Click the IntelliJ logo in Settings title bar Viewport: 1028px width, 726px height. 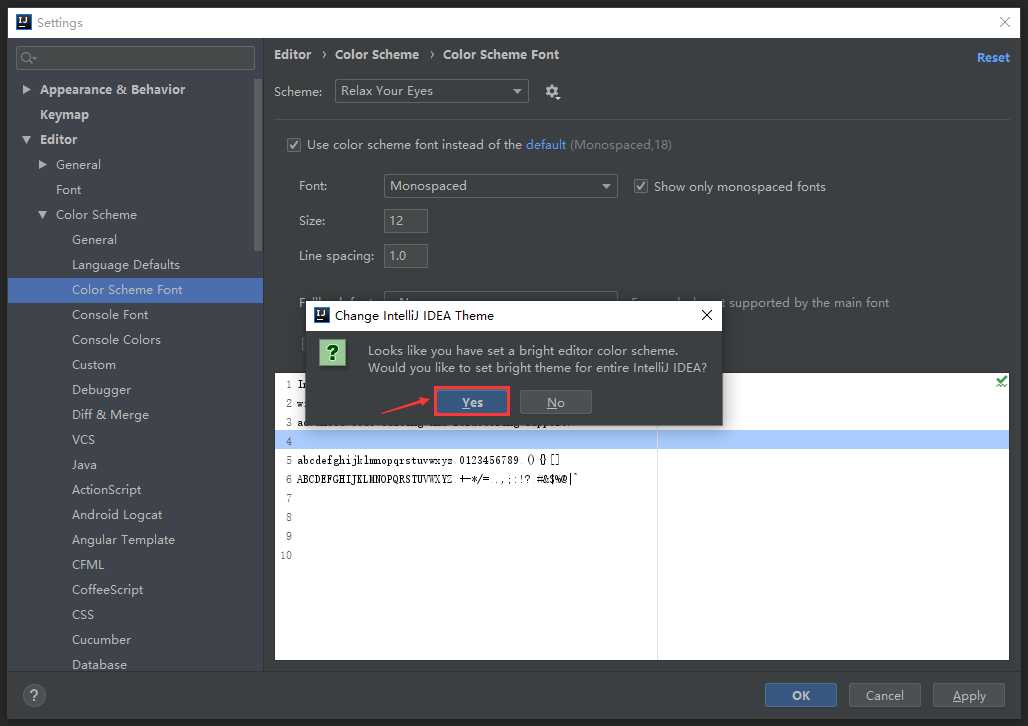24,22
